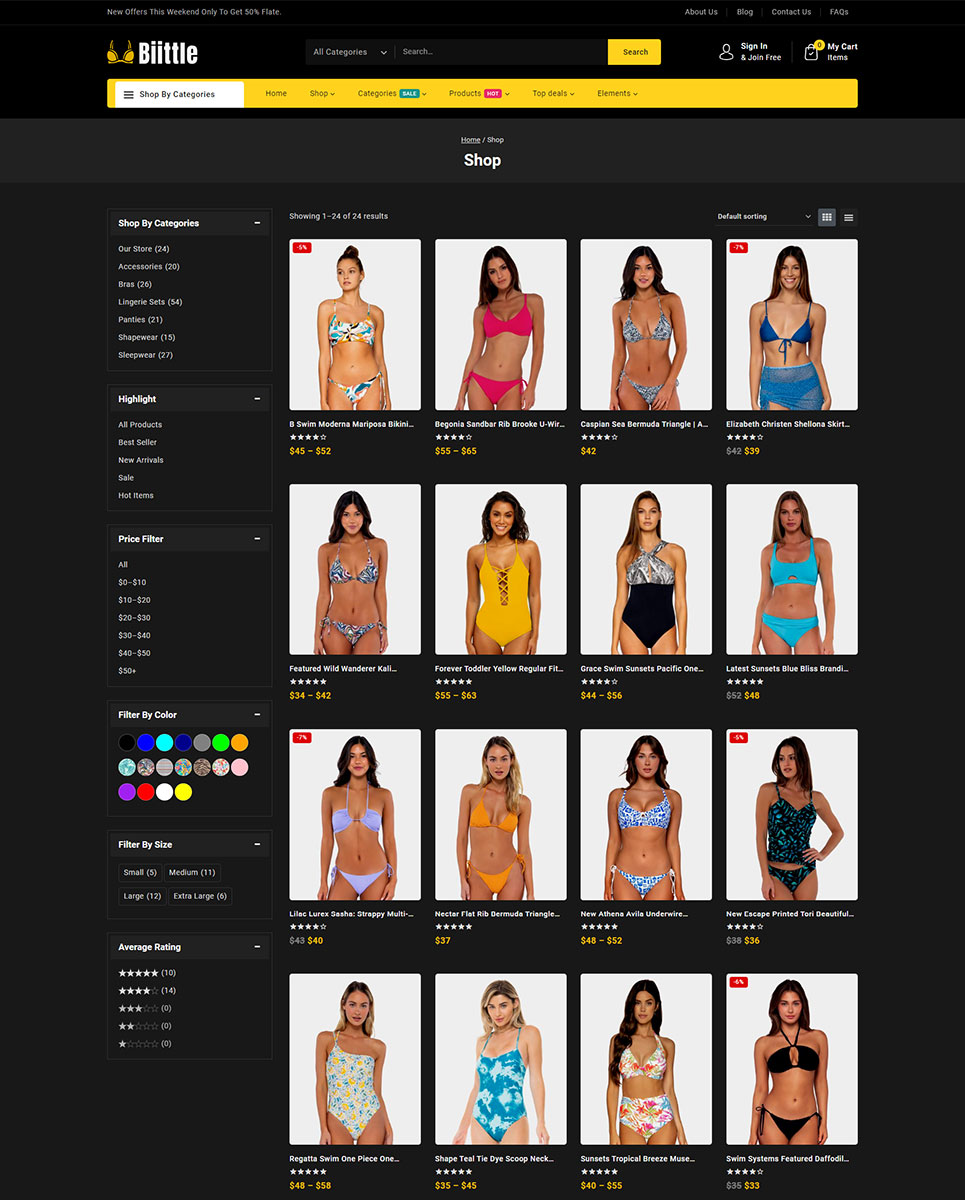Open the Default sorting dropdown
The height and width of the screenshot is (1200, 965).
tap(764, 217)
